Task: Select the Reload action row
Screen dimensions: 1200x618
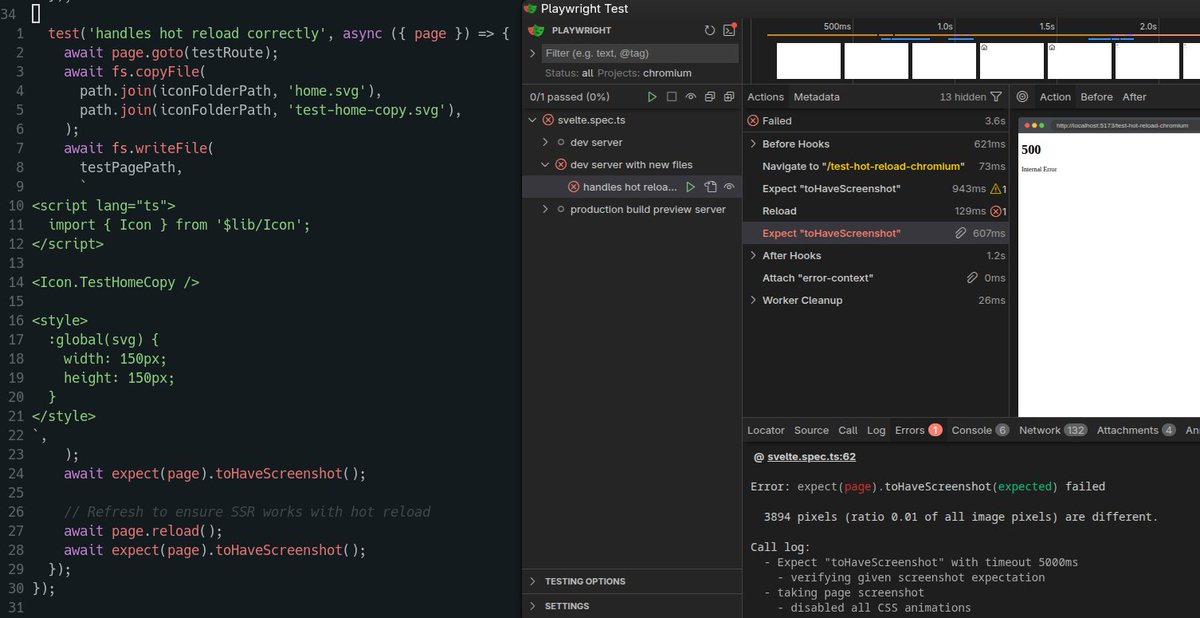Action: pyautogui.click(x=877, y=211)
